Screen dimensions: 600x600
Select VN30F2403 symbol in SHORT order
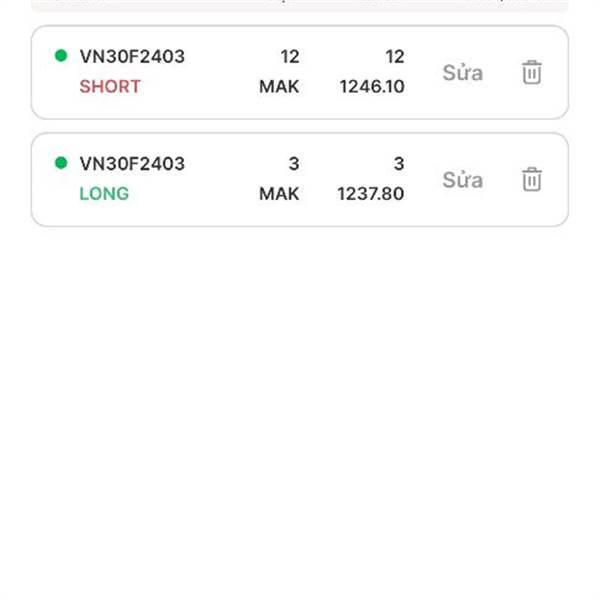132,57
